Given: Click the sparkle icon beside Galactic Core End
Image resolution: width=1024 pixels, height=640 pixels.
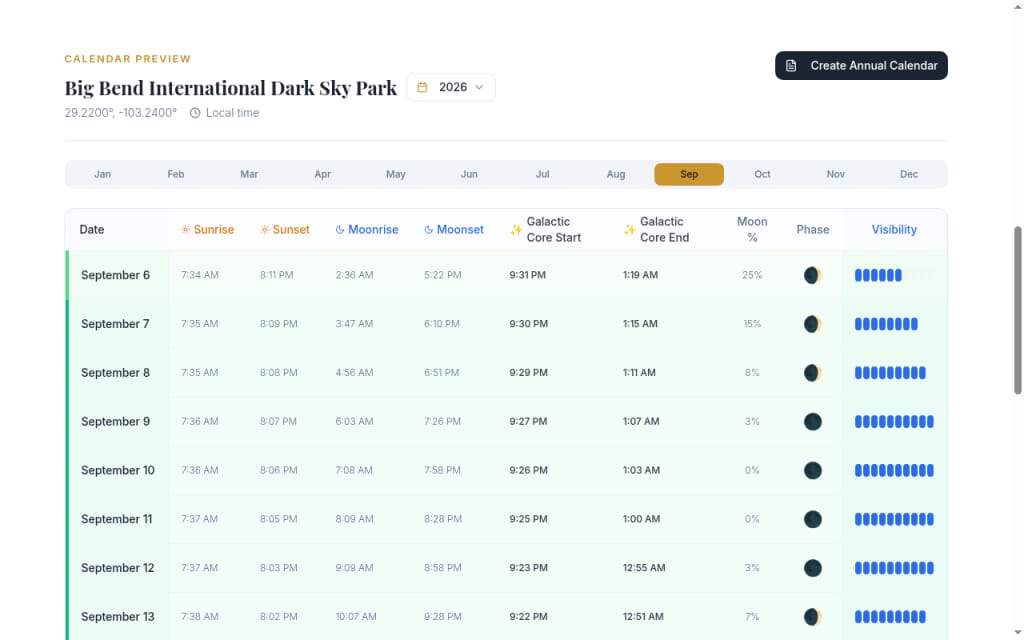Looking at the screenshot, I should click(x=629, y=230).
